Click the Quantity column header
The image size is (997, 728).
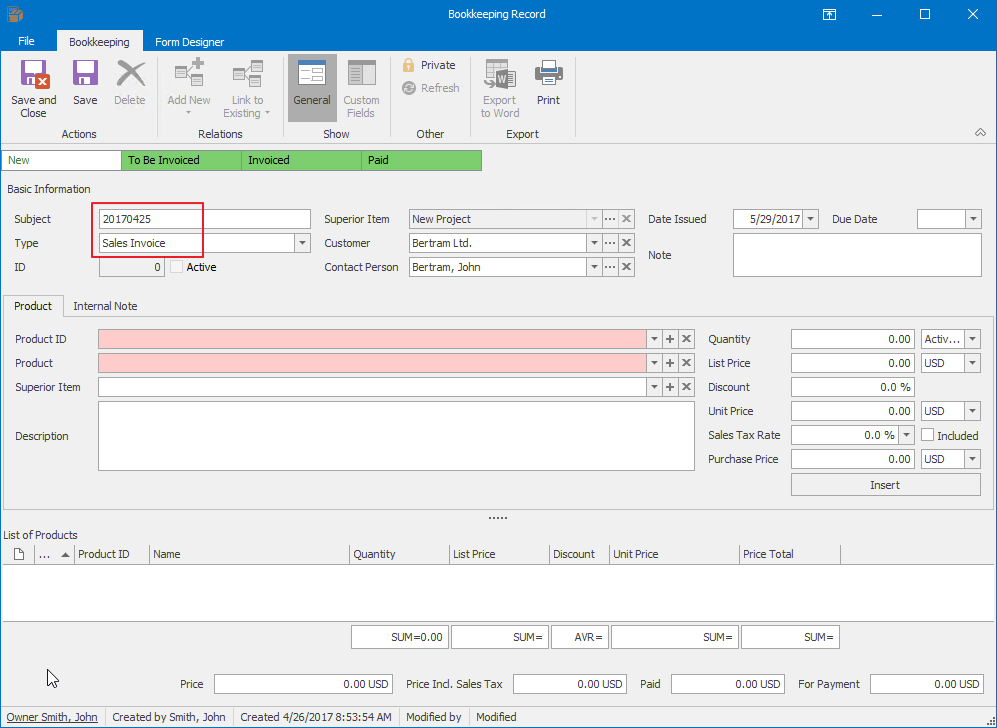400,554
